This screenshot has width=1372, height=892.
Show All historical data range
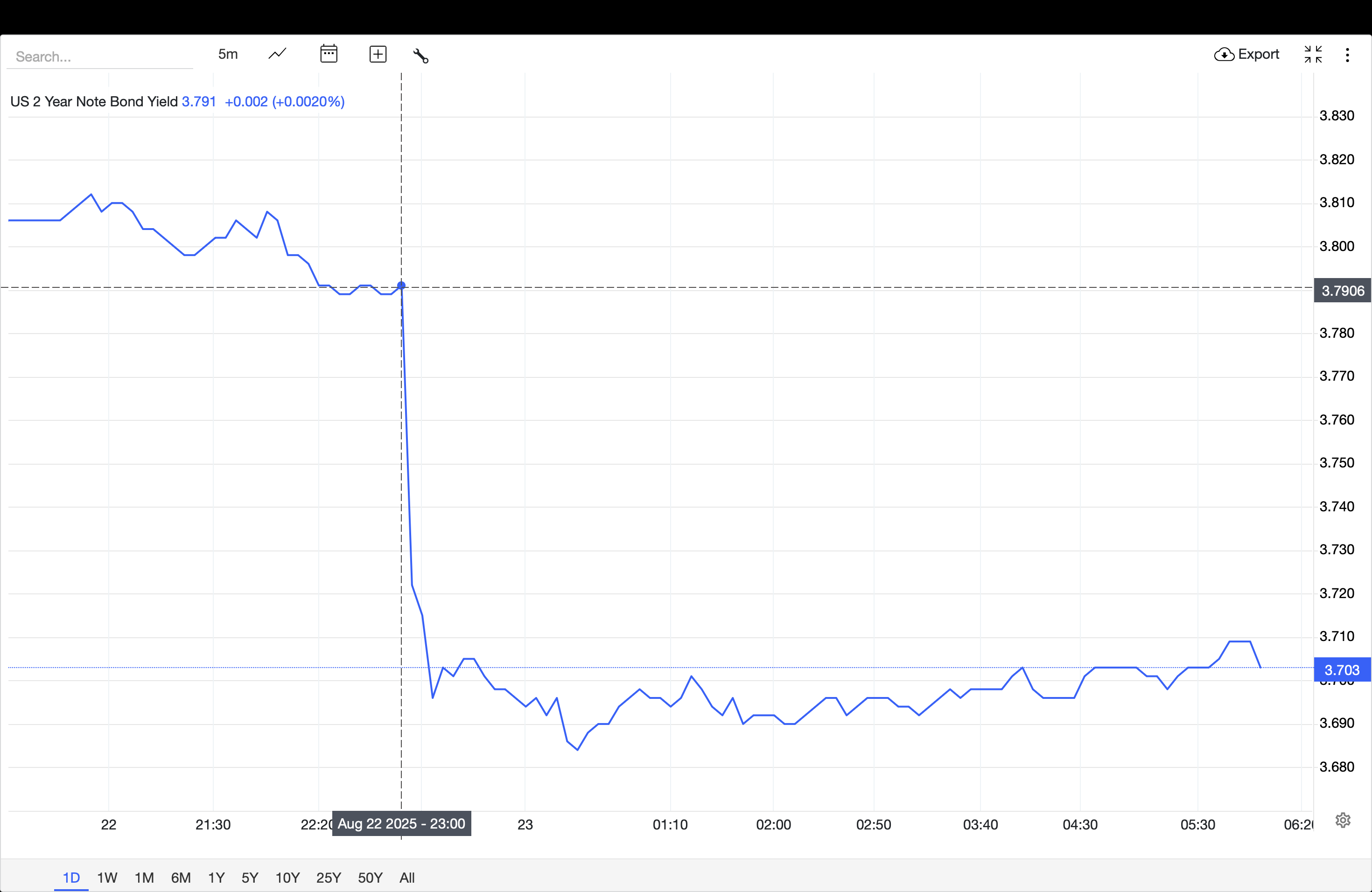tap(407, 878)
